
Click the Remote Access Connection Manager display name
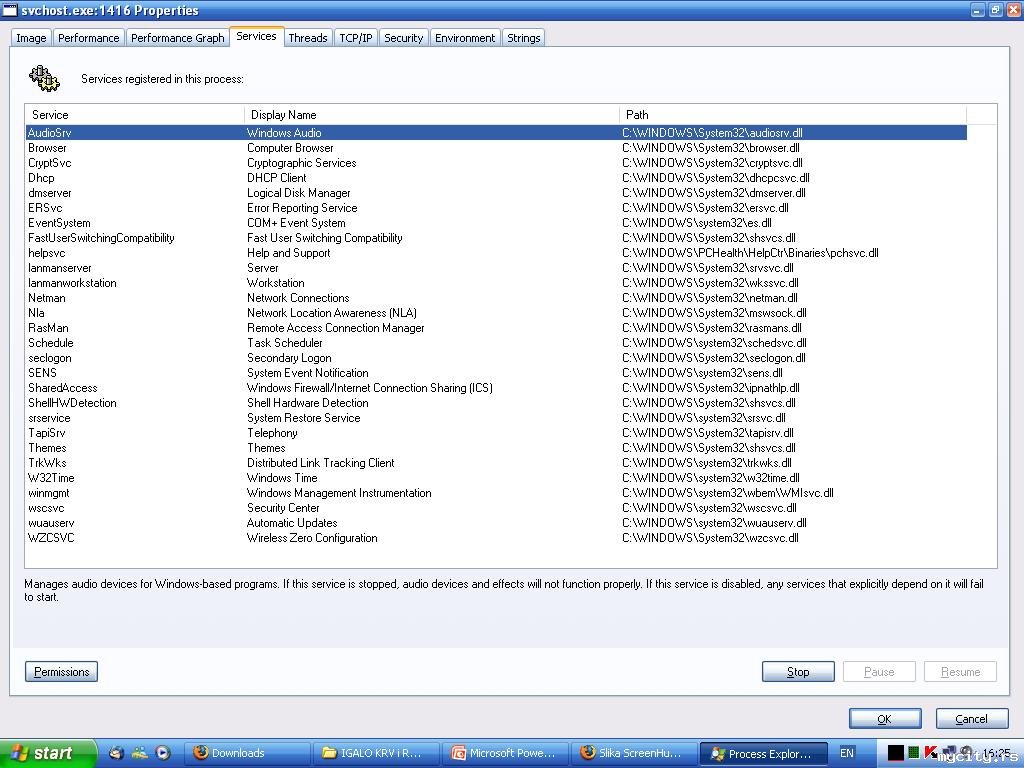pos(336,328)
